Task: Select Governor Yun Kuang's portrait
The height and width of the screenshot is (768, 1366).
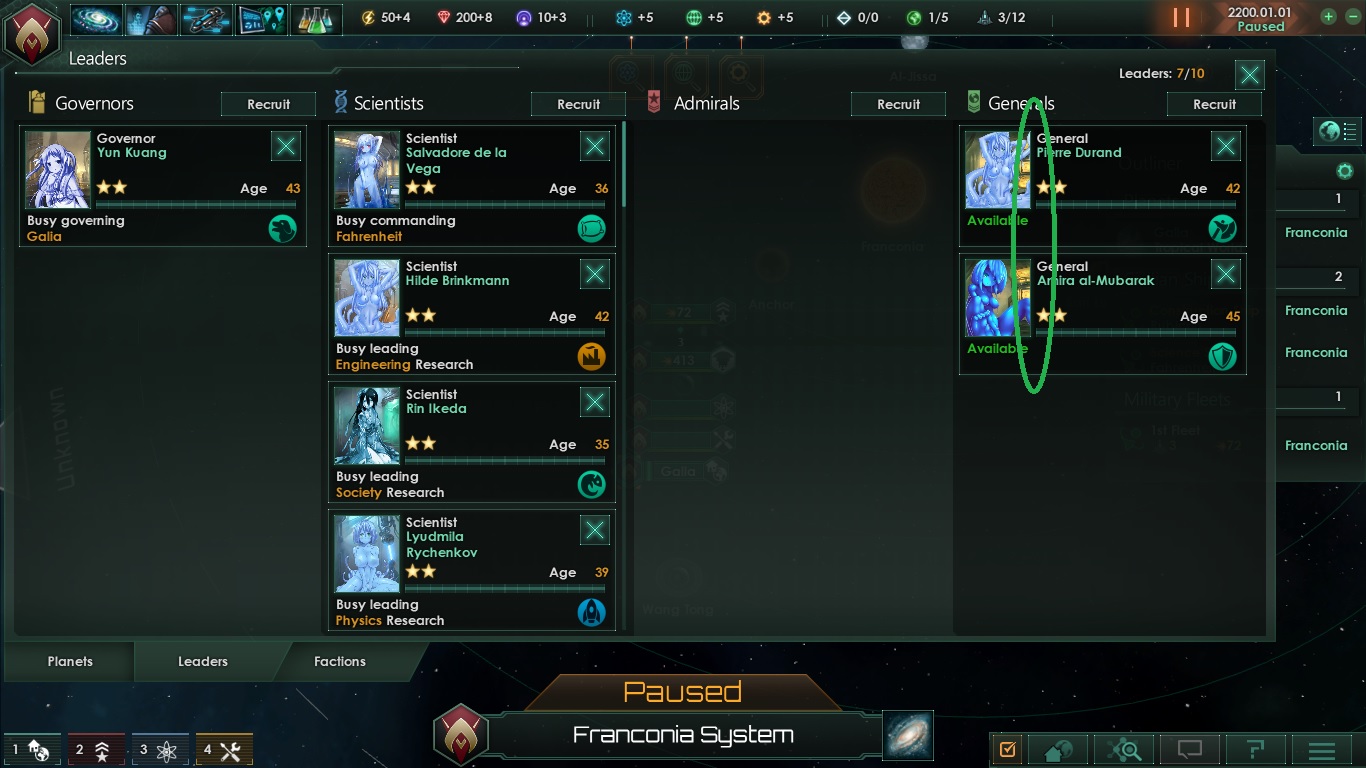Action: tap(58, 170)
